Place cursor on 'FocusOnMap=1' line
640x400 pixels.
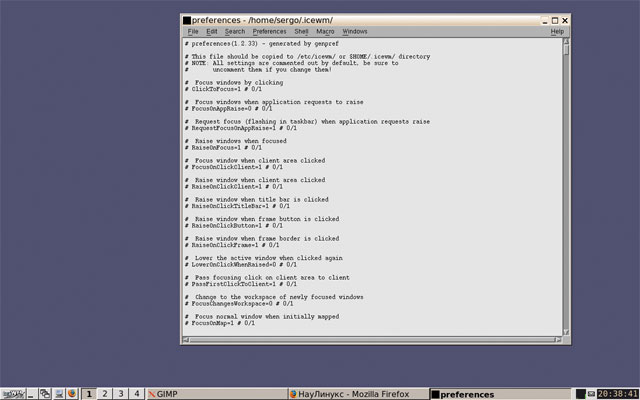(220, 323)
